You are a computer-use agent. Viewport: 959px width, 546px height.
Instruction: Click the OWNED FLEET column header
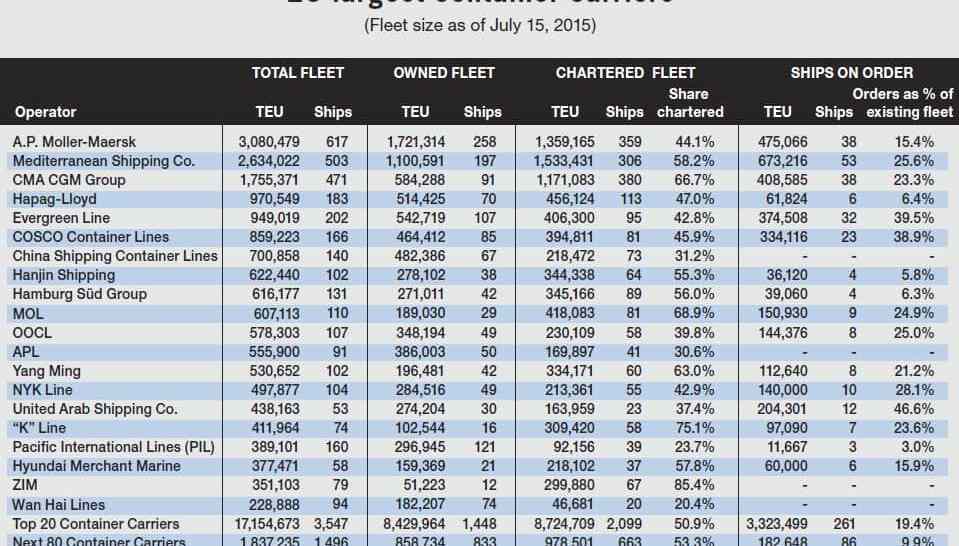(x=443, y=73)
